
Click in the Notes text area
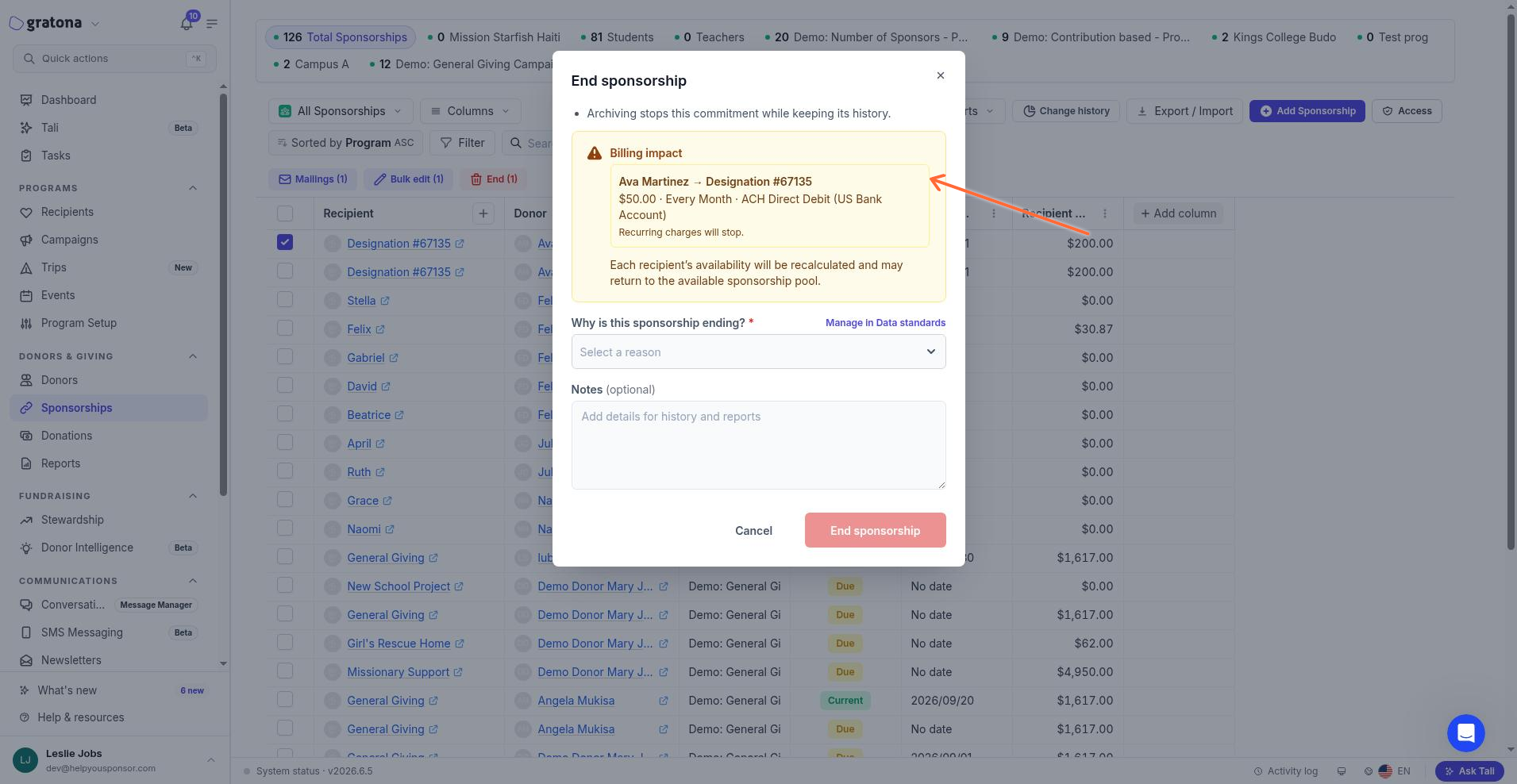(x=758, y=445)
